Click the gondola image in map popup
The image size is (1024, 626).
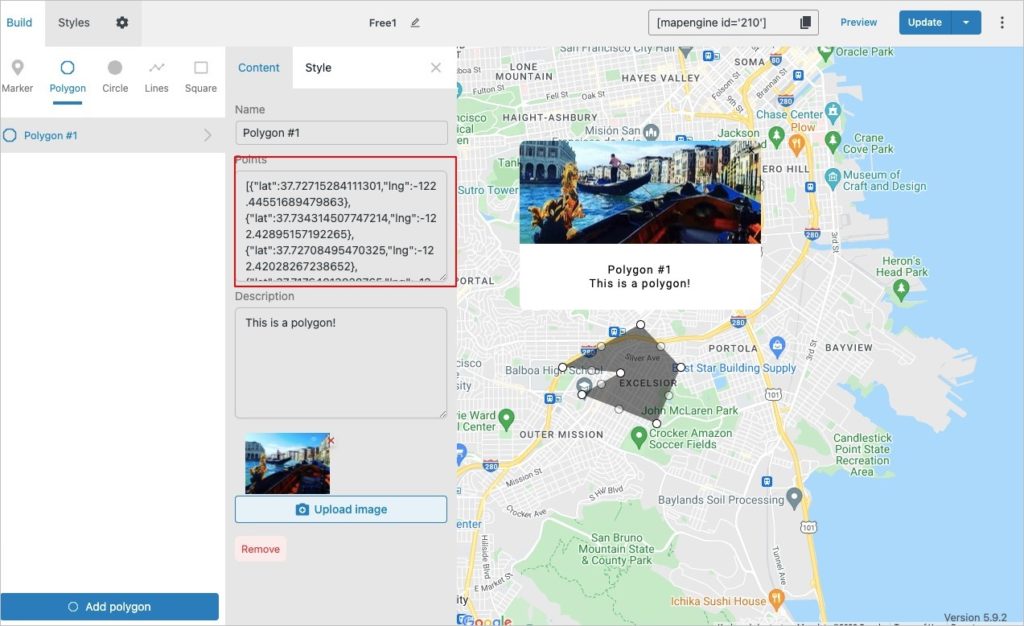pos(640,192)
